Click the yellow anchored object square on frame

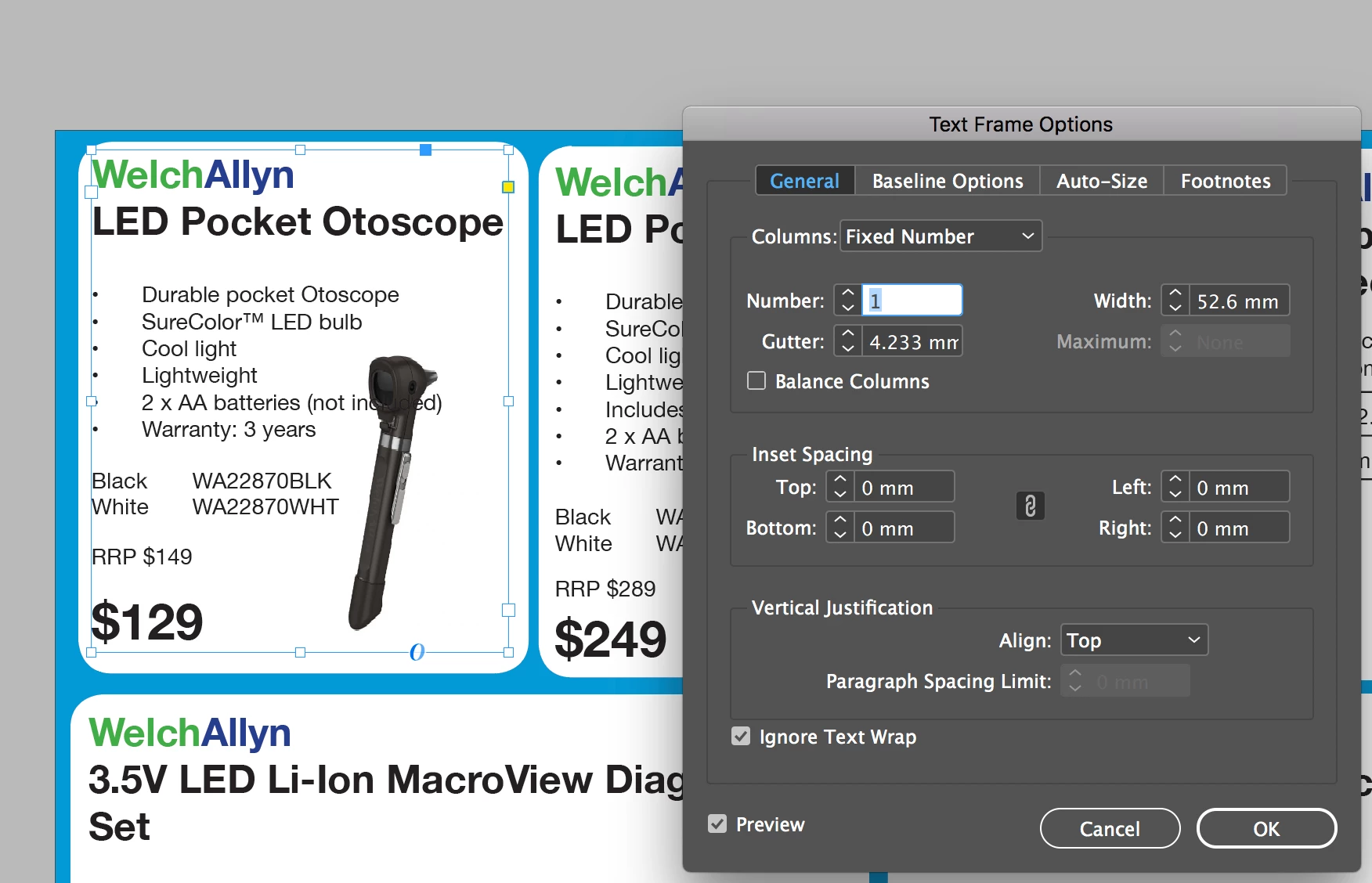tap(508, 186)
